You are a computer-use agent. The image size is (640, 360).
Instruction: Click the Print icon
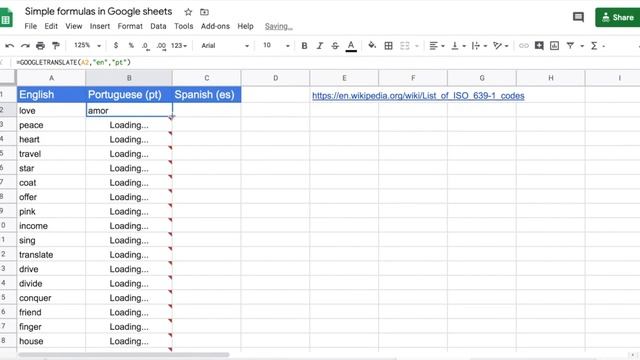(x=40, y=46)
